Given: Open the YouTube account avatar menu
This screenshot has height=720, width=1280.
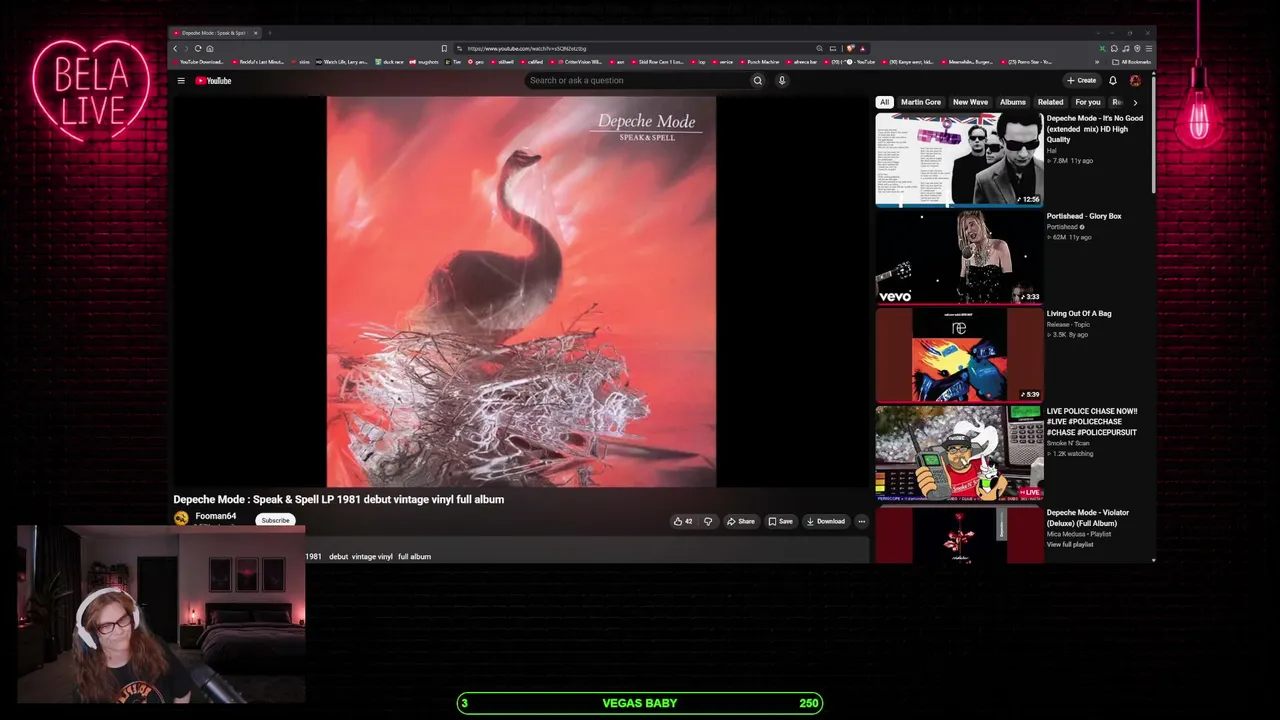Looking at the screenshot, I should 1135,81.
